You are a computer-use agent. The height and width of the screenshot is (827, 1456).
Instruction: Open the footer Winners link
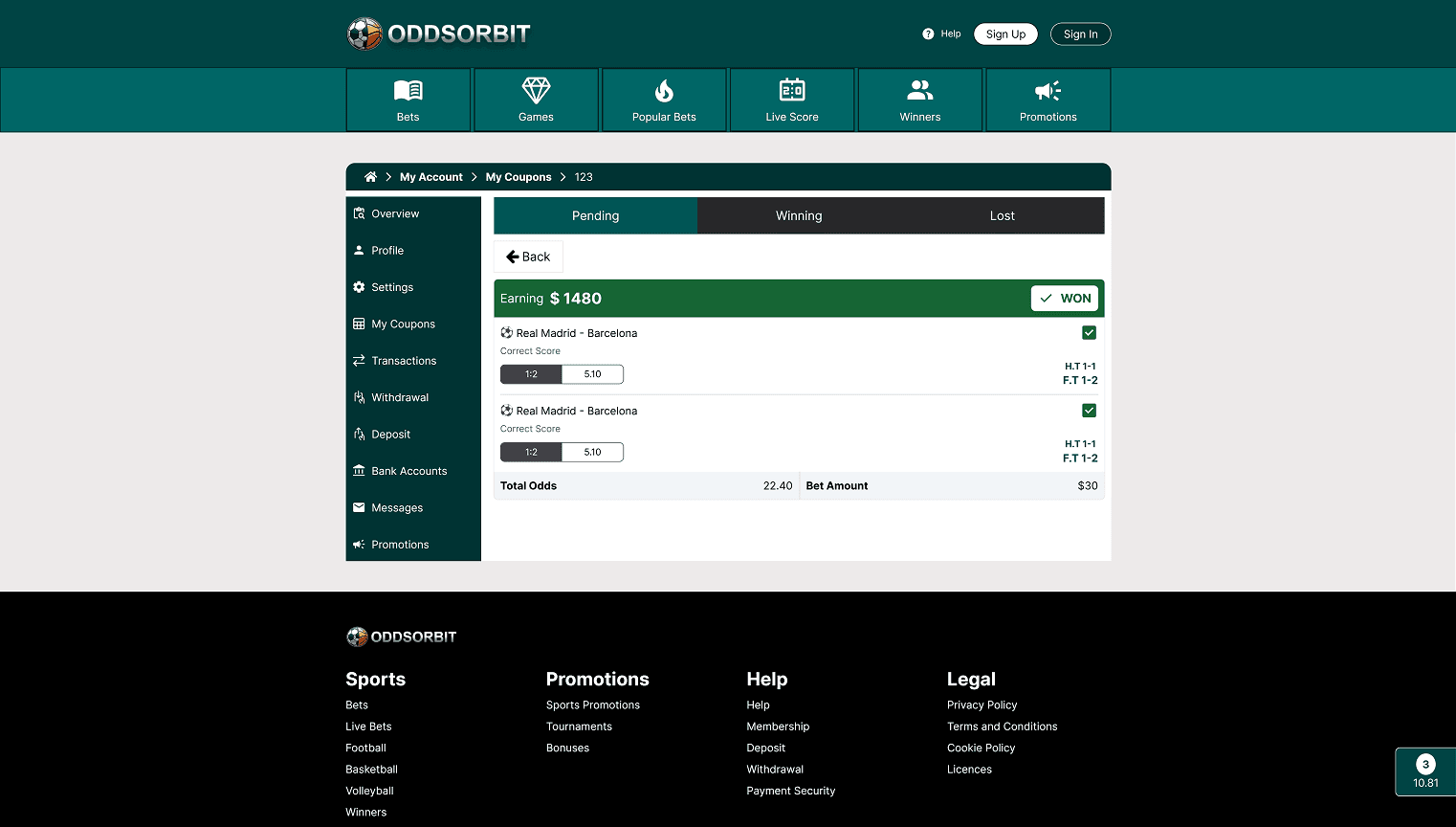[x=366, y=813]
